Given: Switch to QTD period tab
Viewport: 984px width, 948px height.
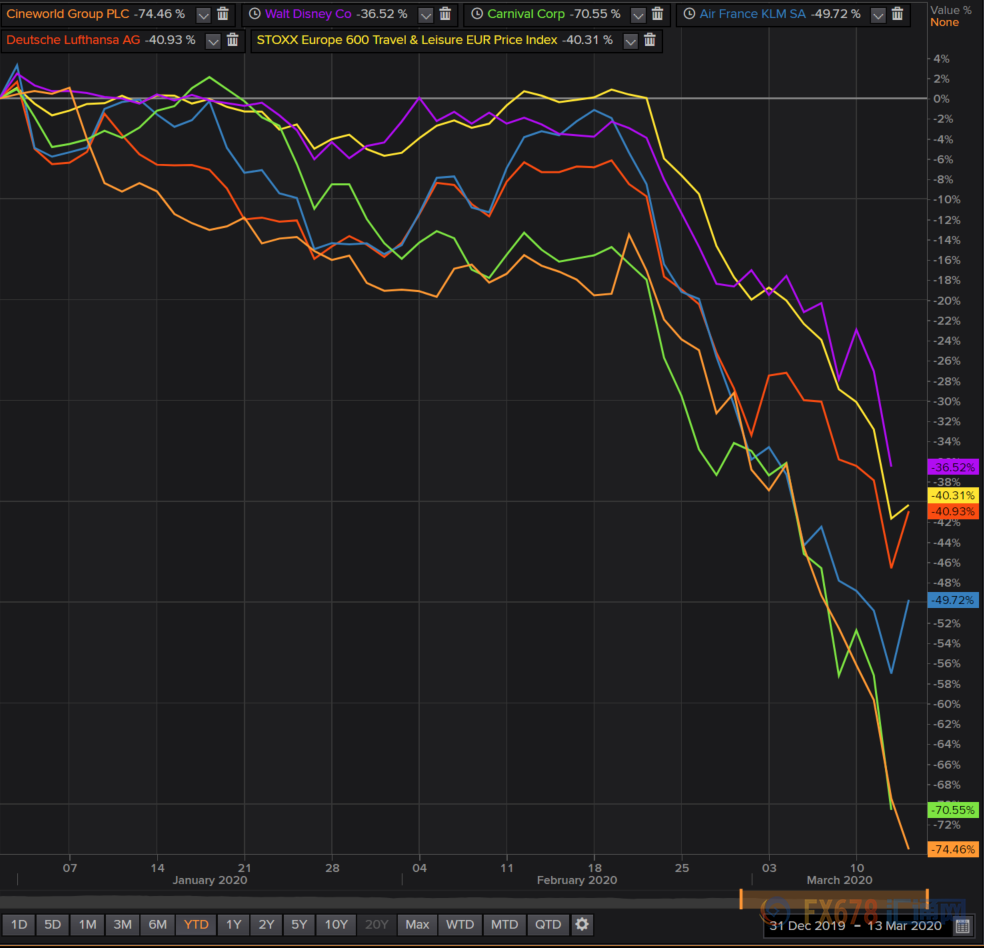Looking at the screenshot, I should tap(547, 924).
